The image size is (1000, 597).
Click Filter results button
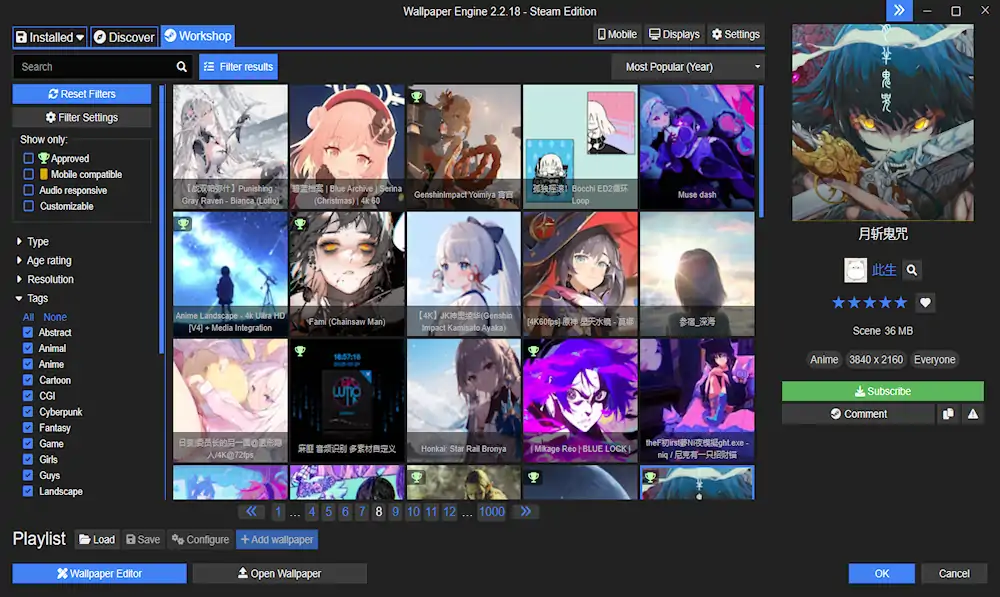point(239,66)
